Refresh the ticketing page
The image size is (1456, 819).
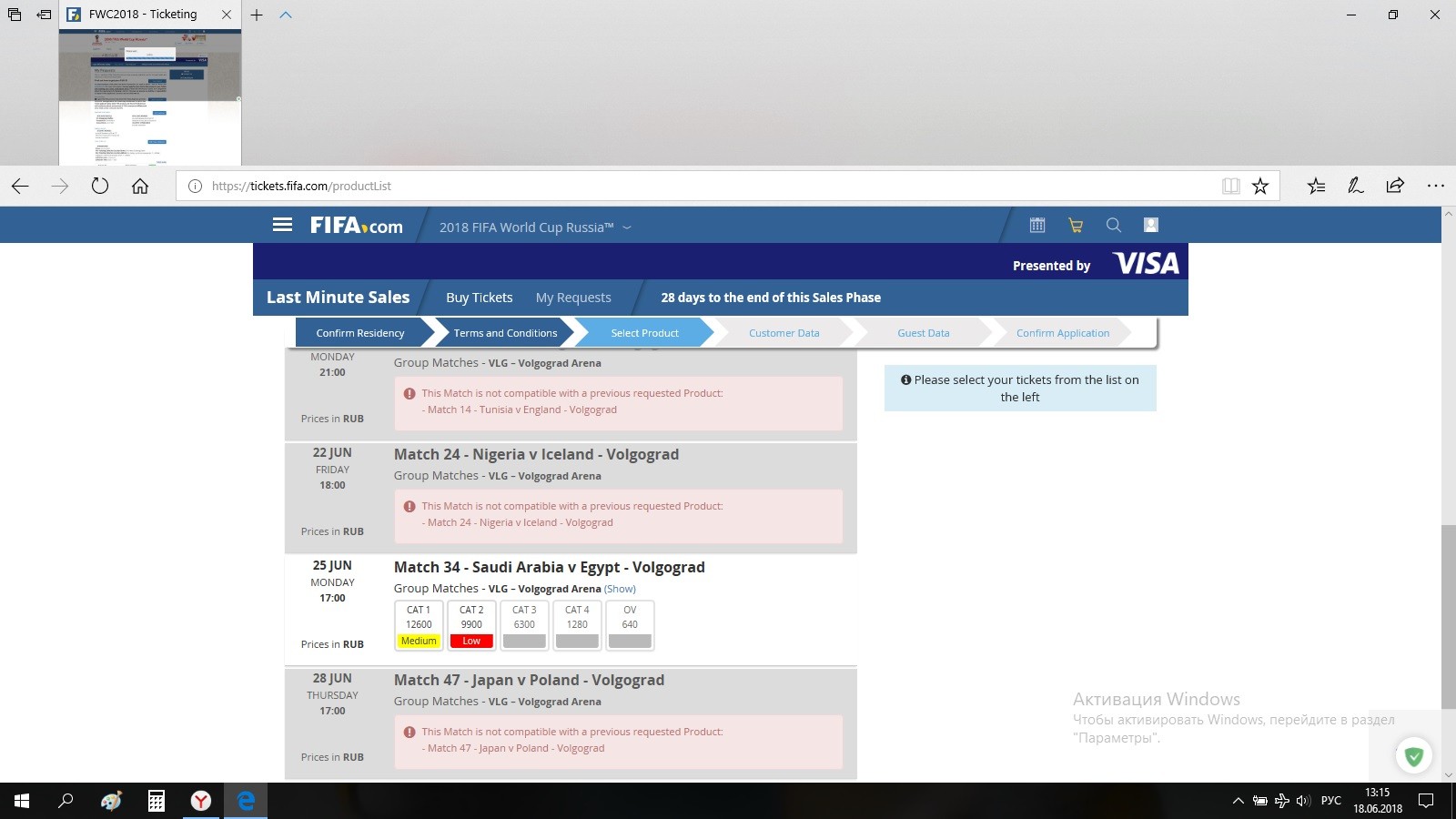[100, 186]
